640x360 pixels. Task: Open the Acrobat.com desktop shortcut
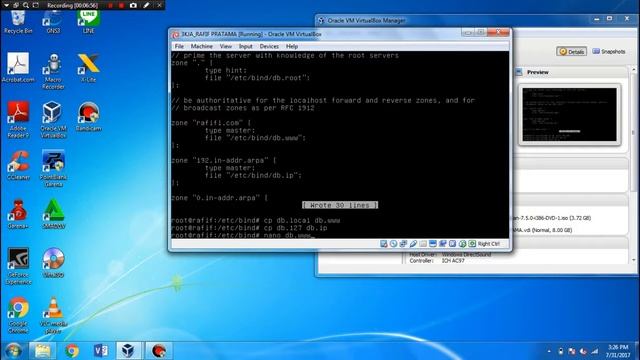tap(18, 68)
